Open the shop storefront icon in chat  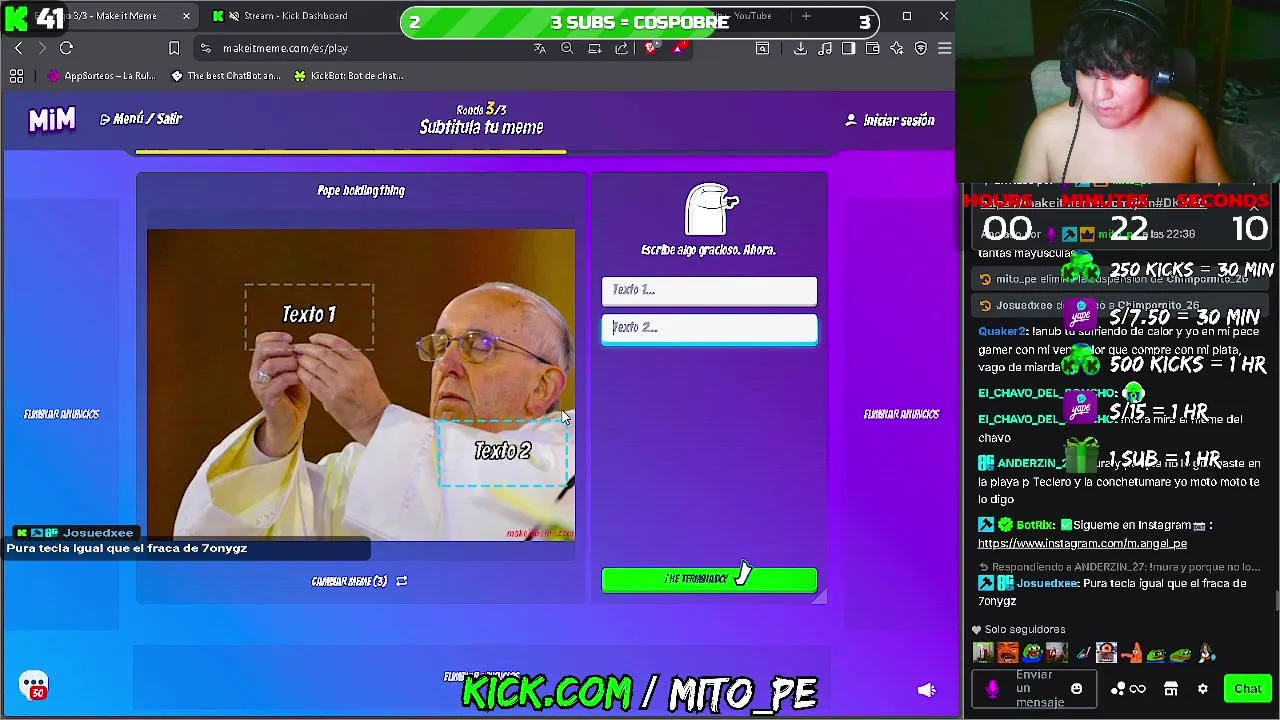pyautogui.click(x=1171, y=689)
